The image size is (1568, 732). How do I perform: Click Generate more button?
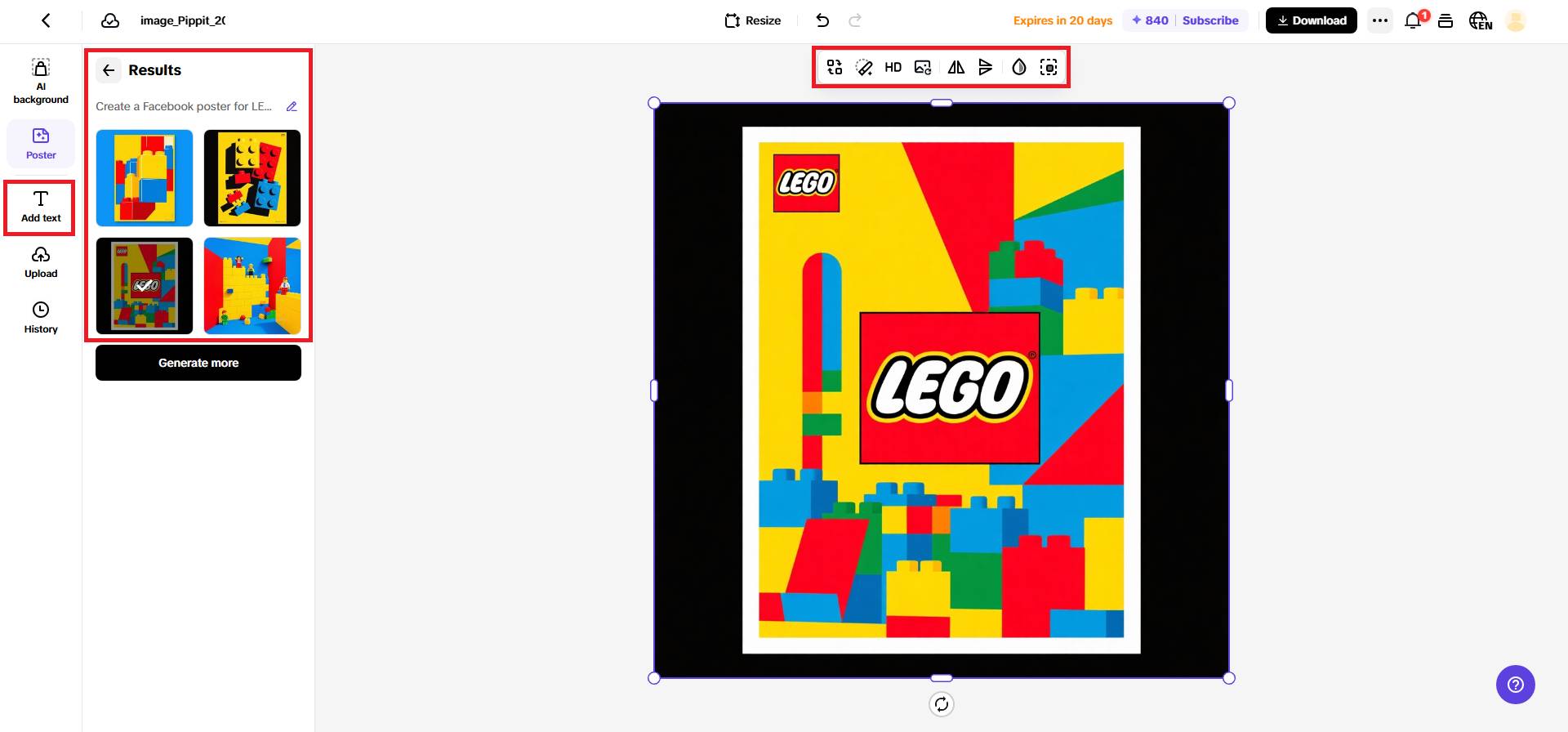click(x=198, y=363)
